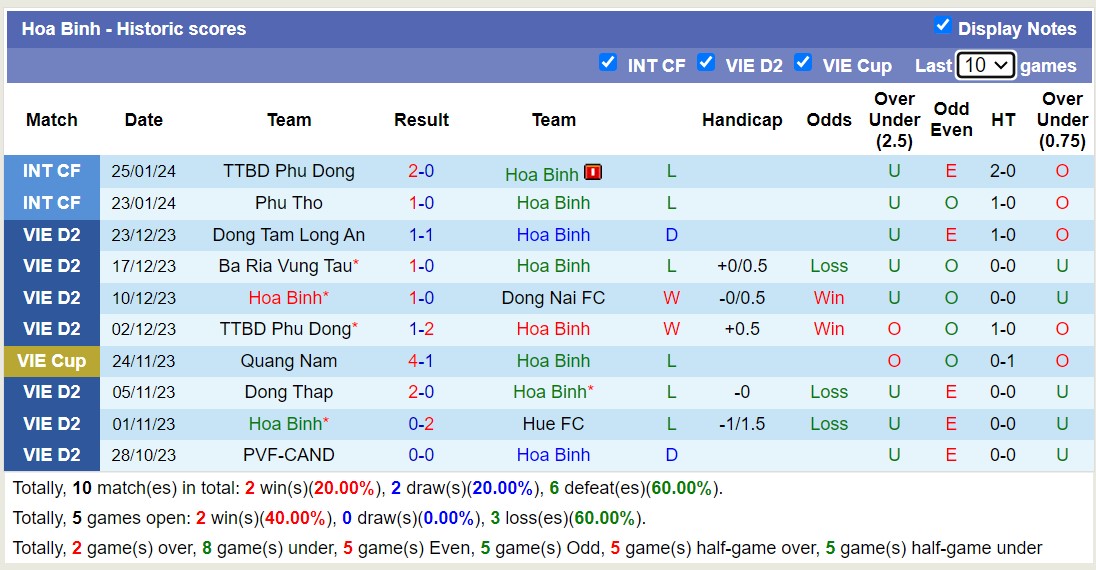1096x570 pixels.
Task: Select the Dong Thap team link
Action: click(289, 392)
